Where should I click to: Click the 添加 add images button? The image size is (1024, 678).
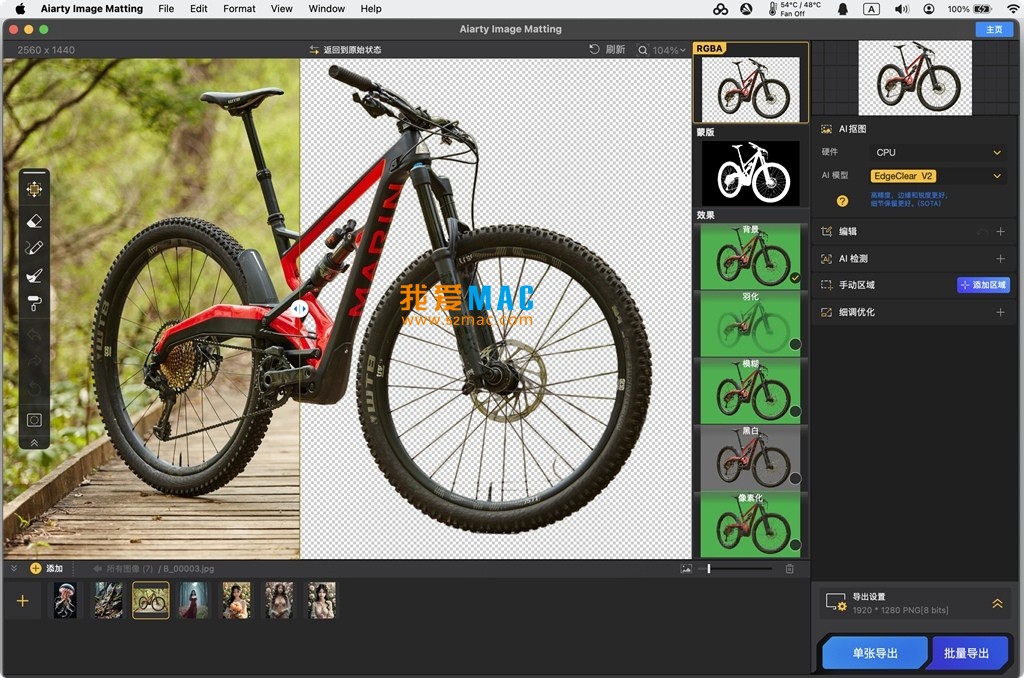[x=46, y=568]
